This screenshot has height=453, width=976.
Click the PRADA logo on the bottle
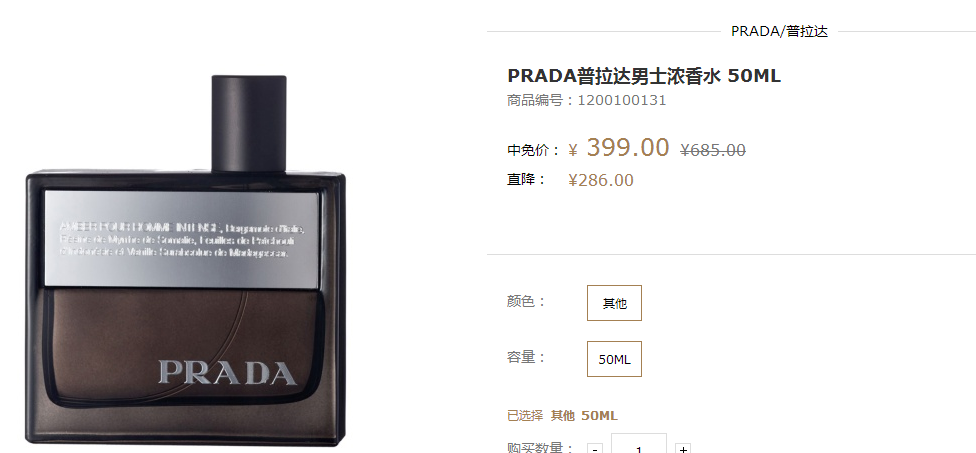point(227,372)
